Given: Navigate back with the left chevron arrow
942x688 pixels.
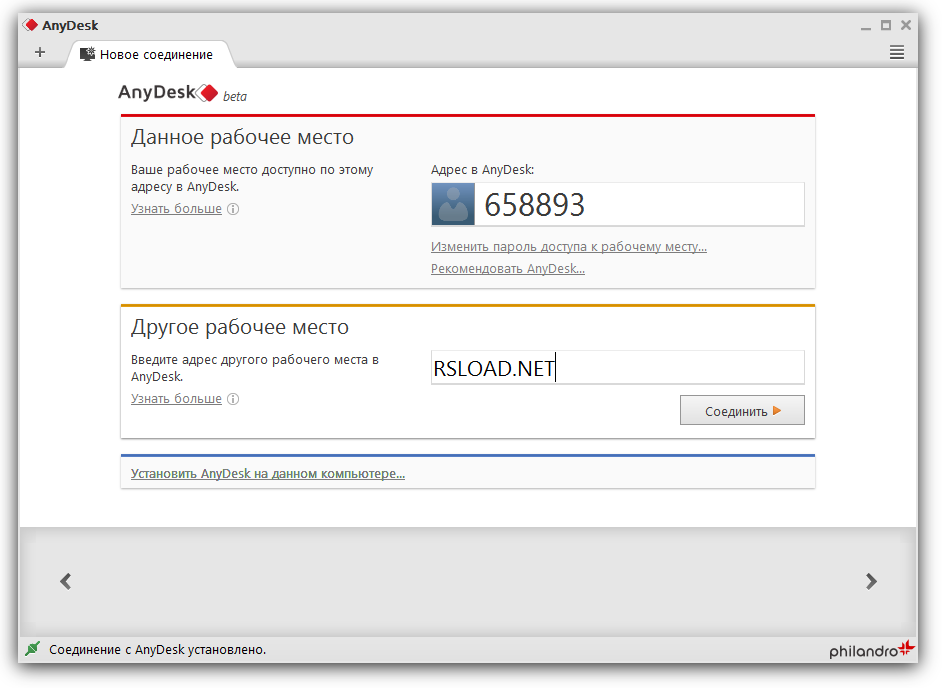Looking at the screenshot, I should pos(65,581).
